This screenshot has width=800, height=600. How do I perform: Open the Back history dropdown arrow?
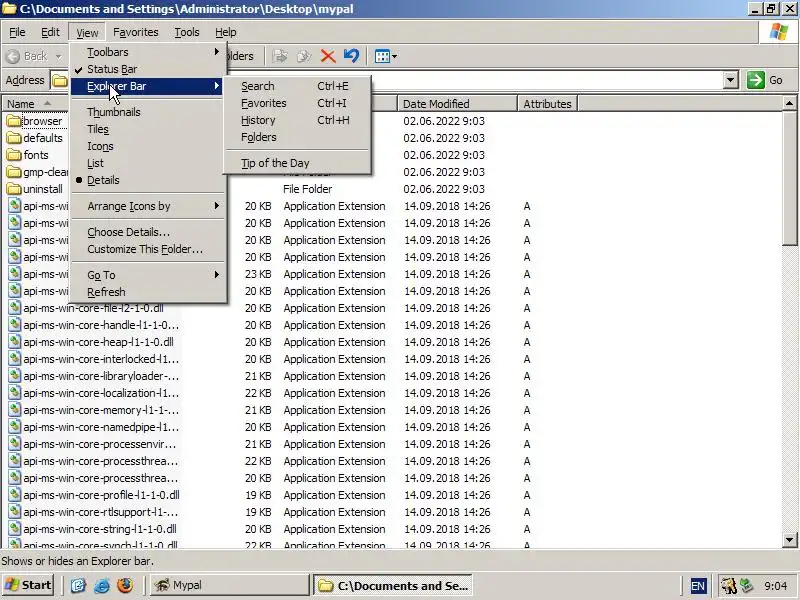[x=58, y=56]
